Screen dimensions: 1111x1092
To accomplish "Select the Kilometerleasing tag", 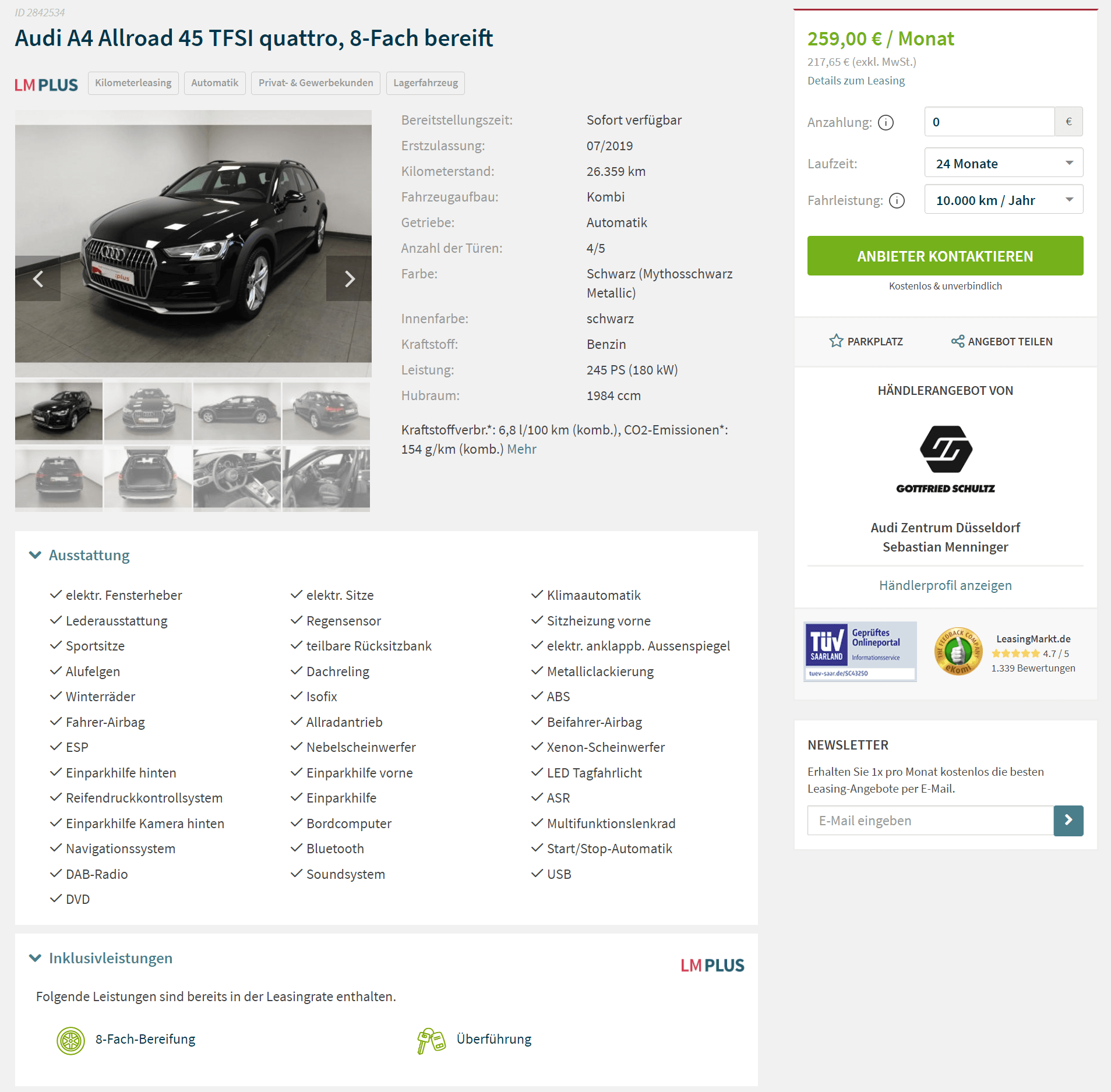I will [133, 83].
